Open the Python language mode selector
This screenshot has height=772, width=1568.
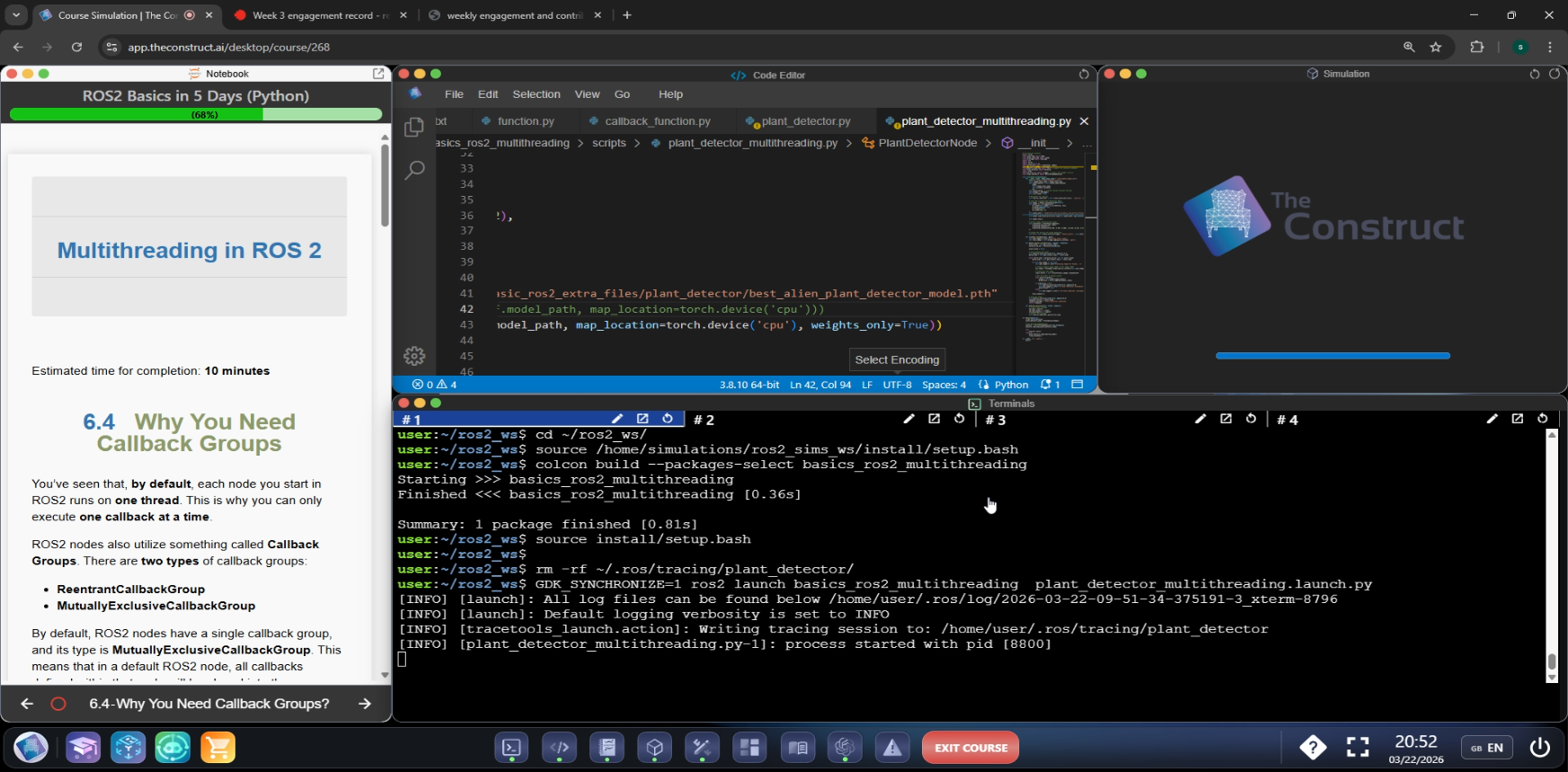(x=1011, y=385)
